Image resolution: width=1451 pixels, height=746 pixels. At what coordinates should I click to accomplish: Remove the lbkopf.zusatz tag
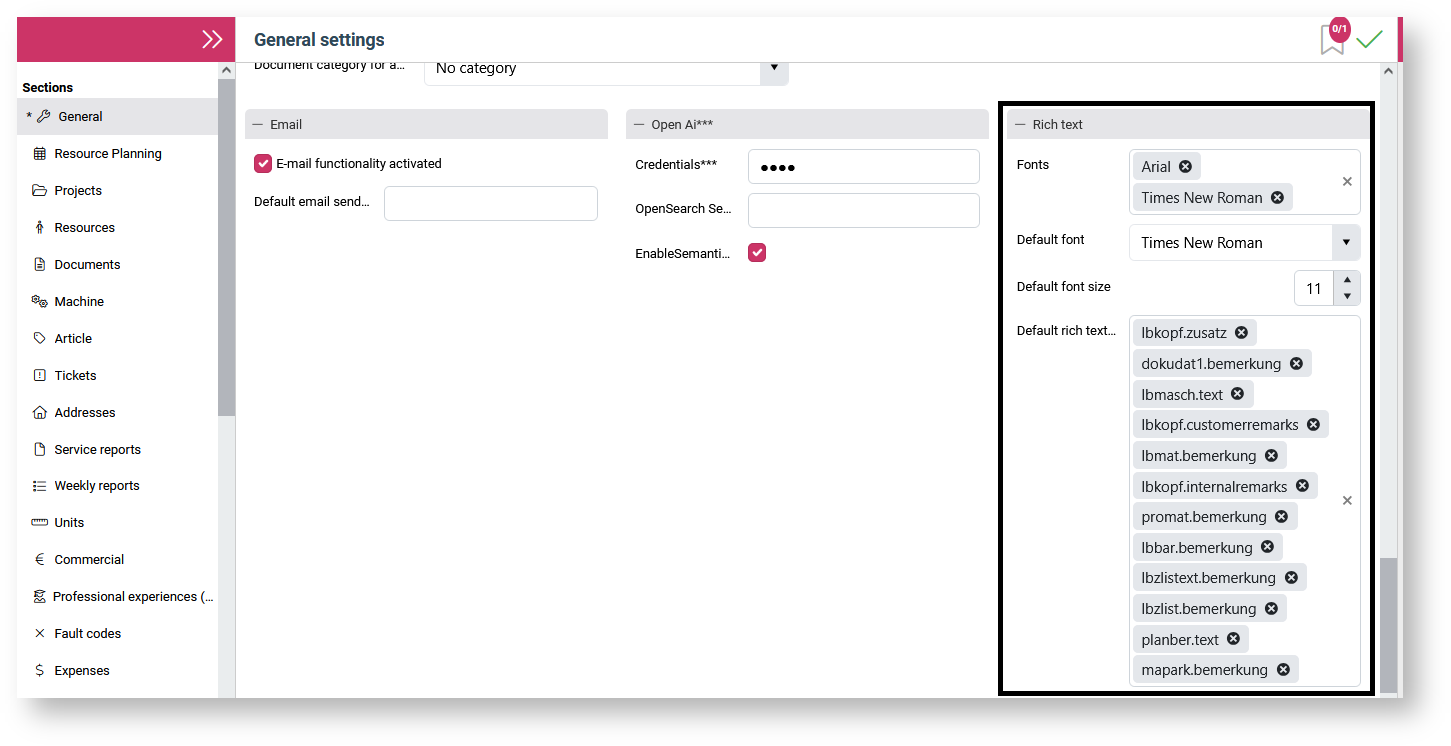pos(1241,333)
